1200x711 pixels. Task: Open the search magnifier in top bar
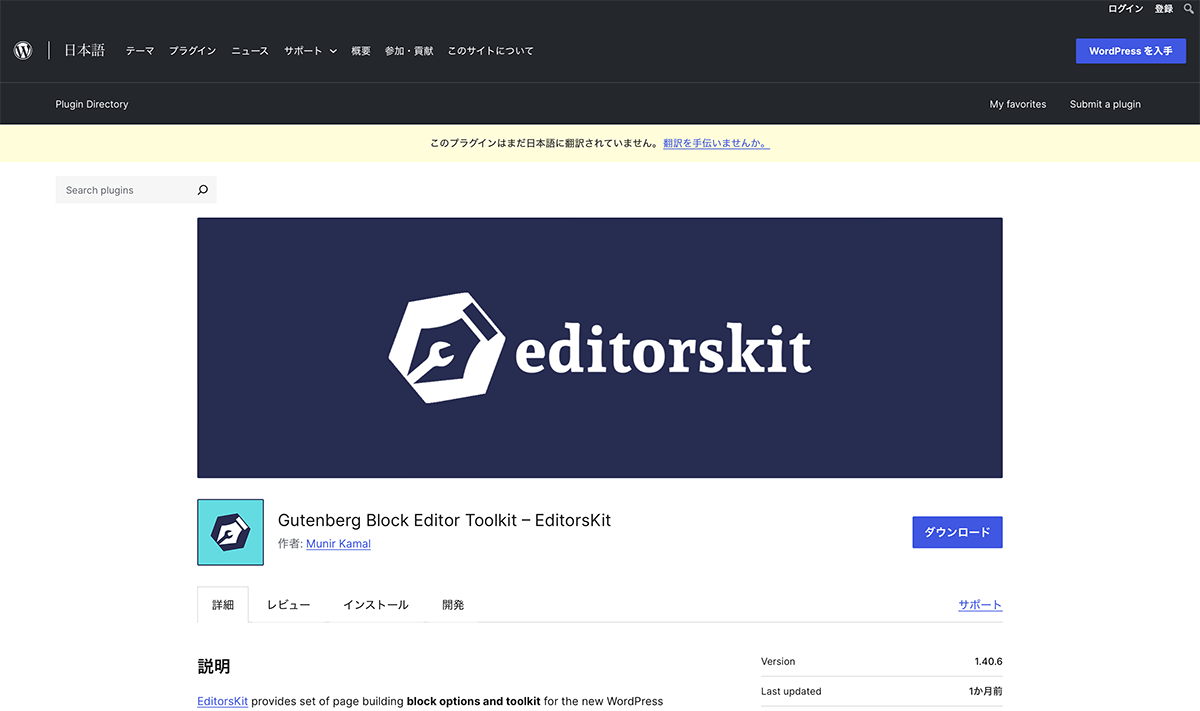tap(1188, 9)
